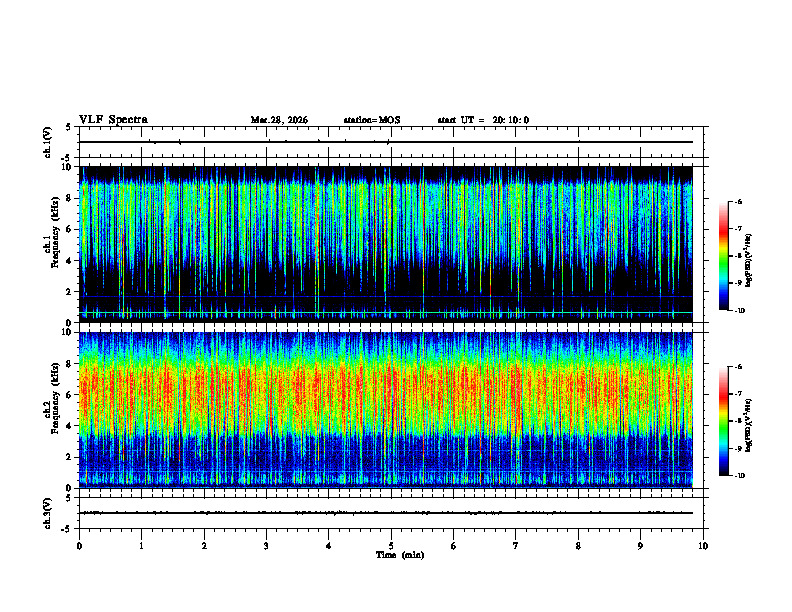This screenshot has height=612, width=792.
Task: Click the "-6" label on ch.1 colorbar
Action: point(738,201)
